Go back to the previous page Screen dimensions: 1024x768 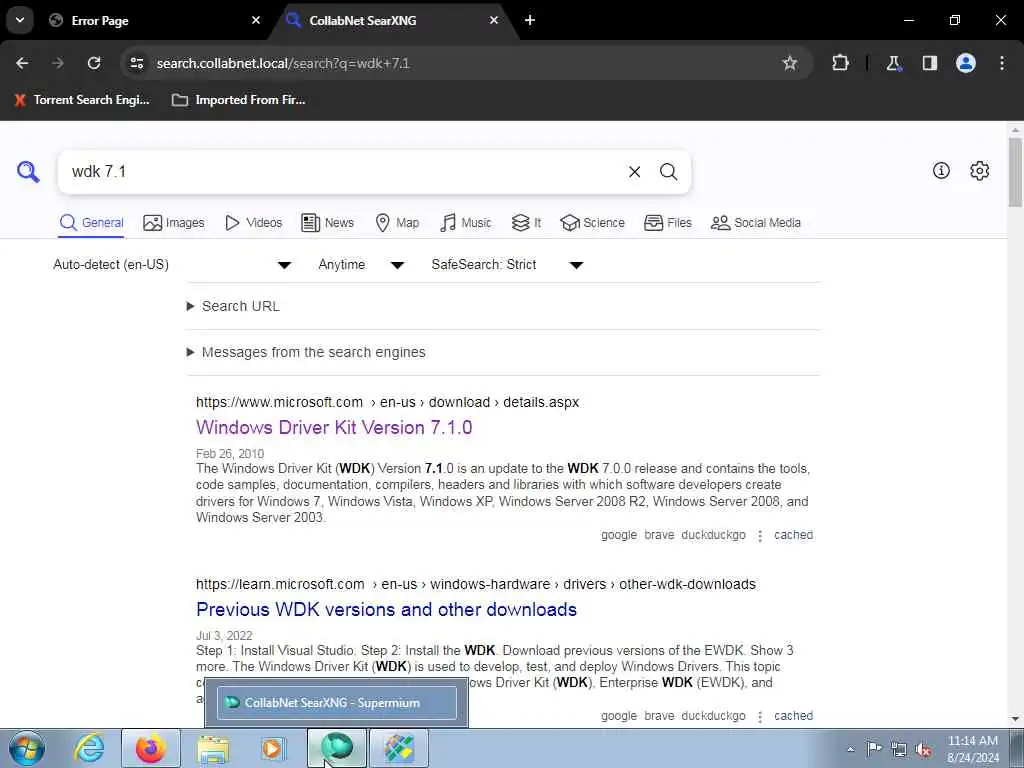[22, 63]
